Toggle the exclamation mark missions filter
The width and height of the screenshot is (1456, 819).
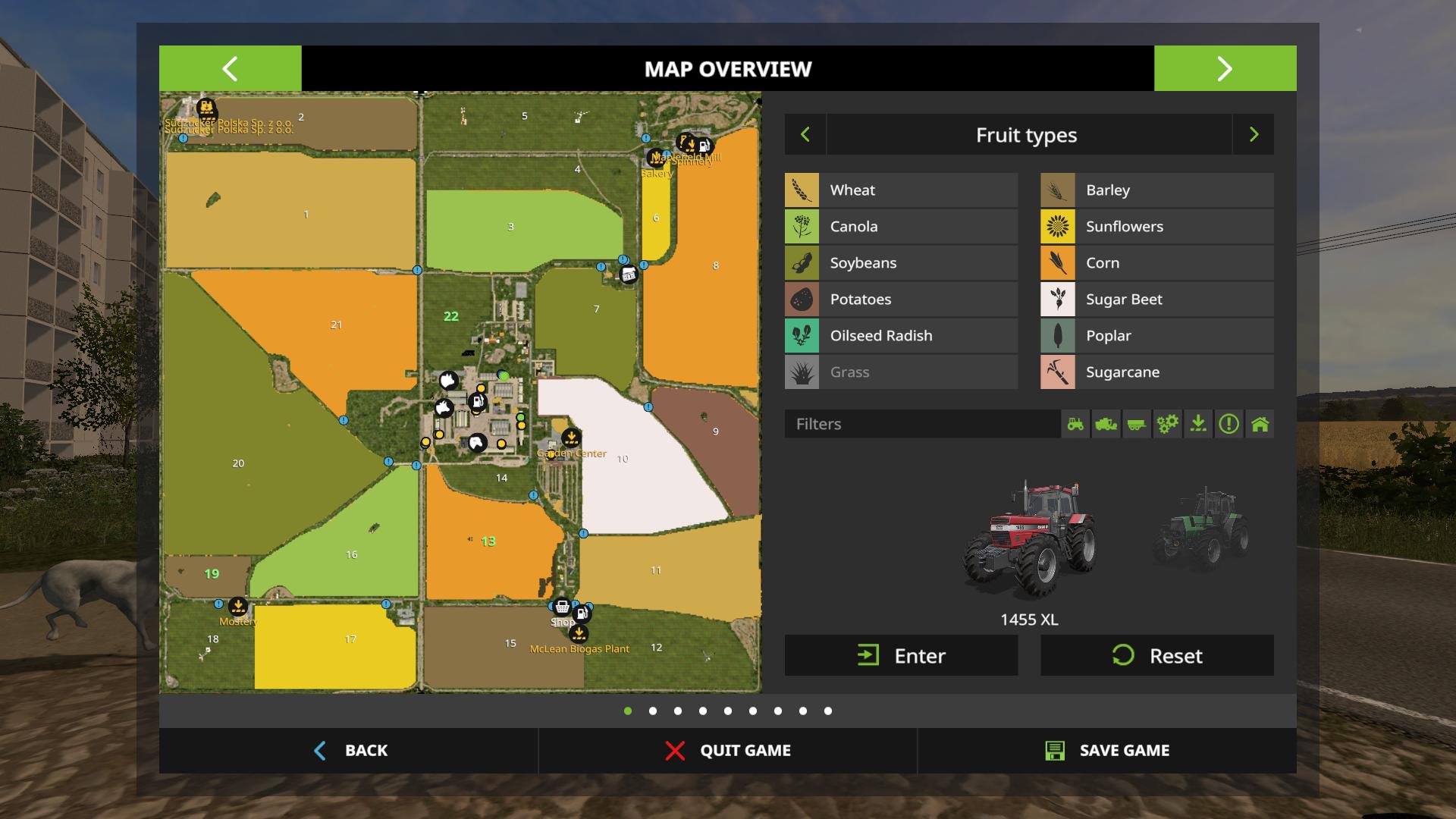1228,424
